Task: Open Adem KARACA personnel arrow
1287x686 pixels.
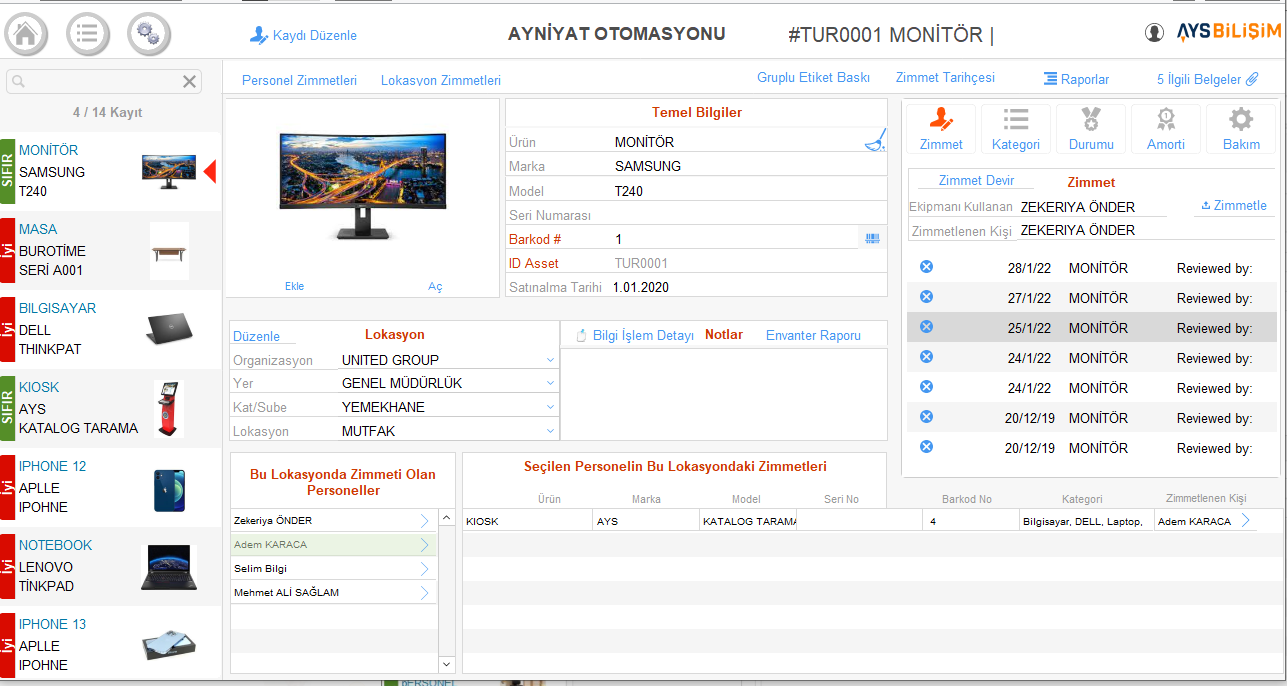Action: [424, 545]
